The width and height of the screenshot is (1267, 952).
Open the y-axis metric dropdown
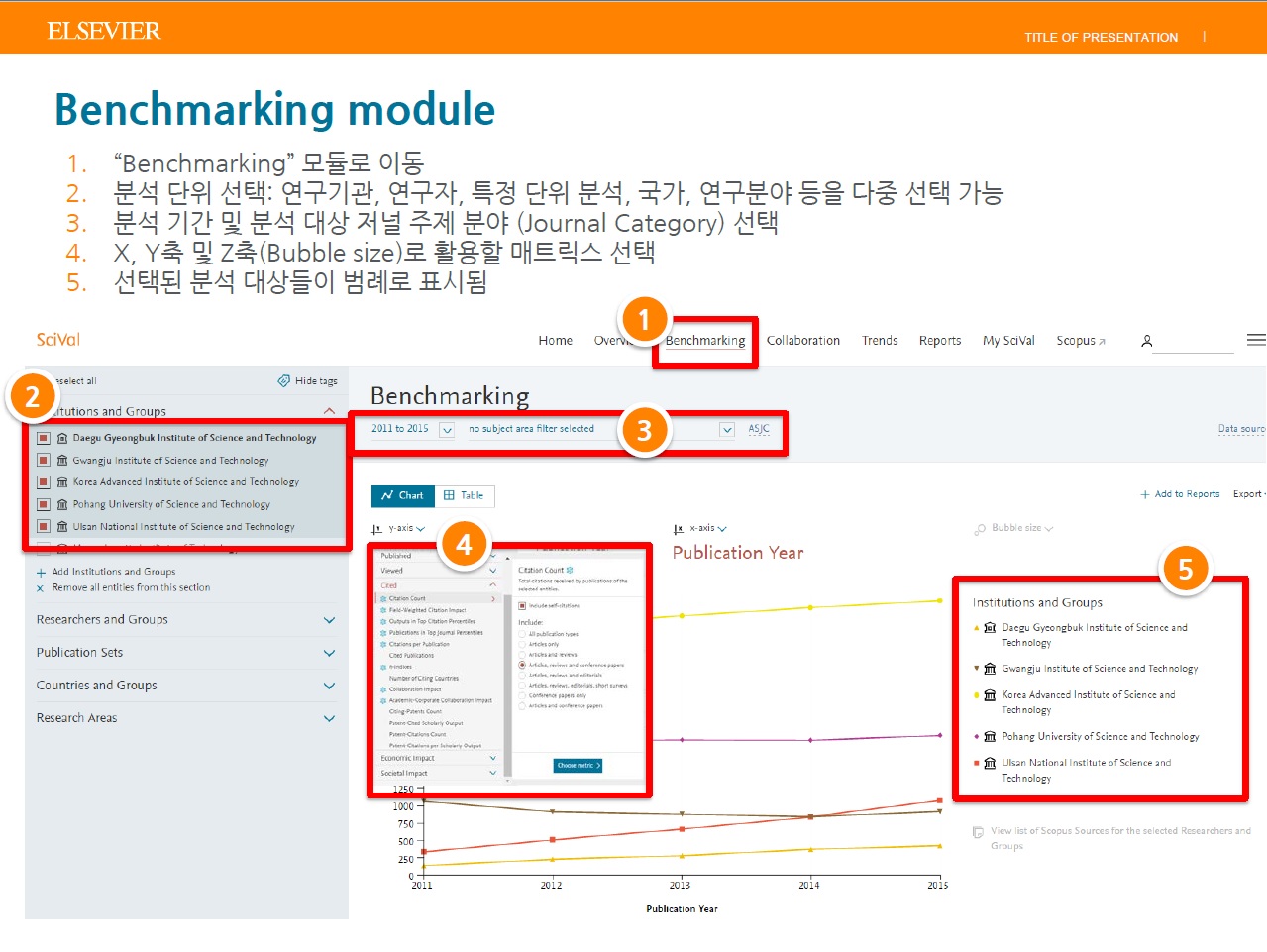pos(406,529)
